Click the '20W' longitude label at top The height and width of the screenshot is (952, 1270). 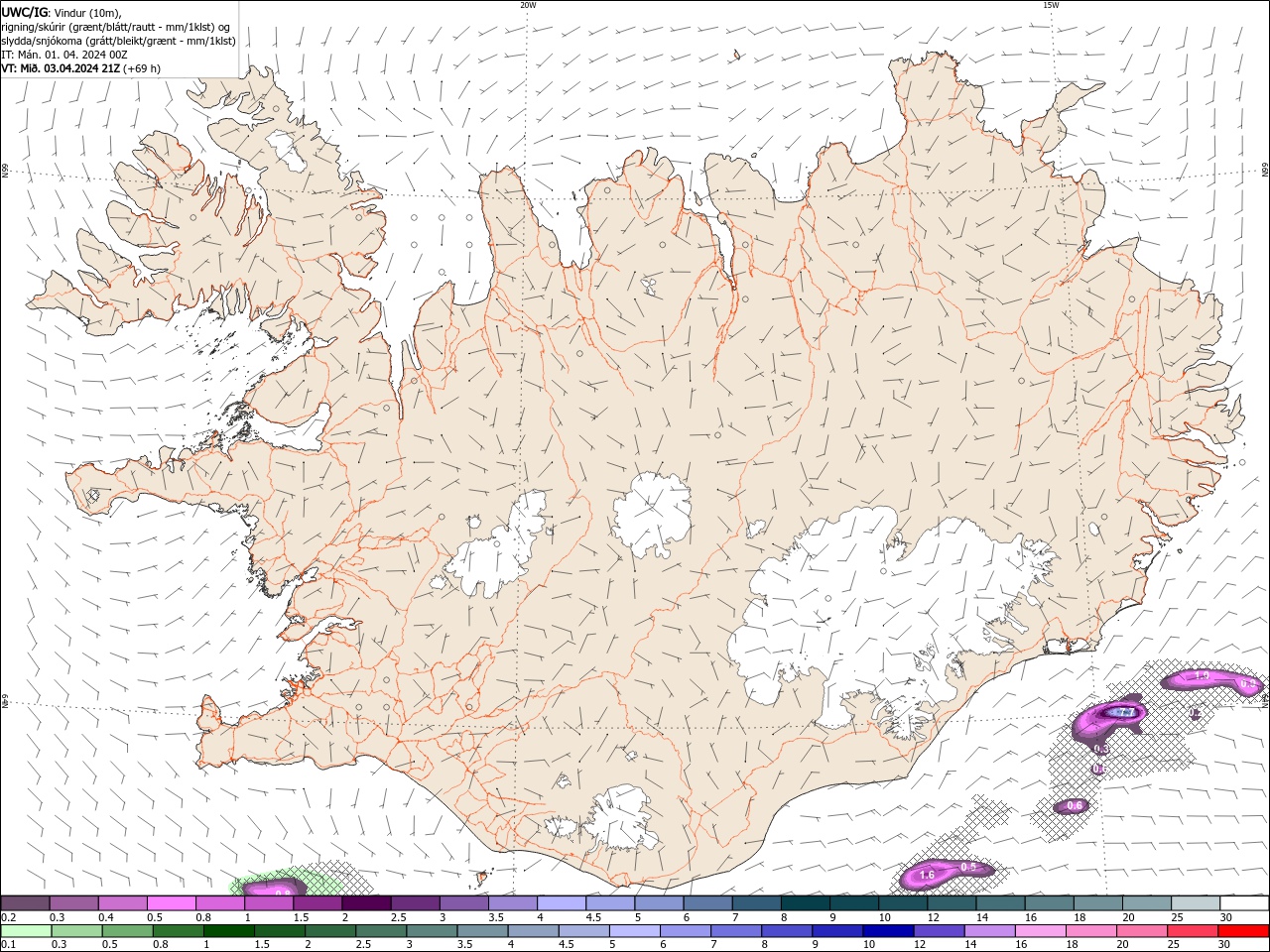(x=528, y=5)
